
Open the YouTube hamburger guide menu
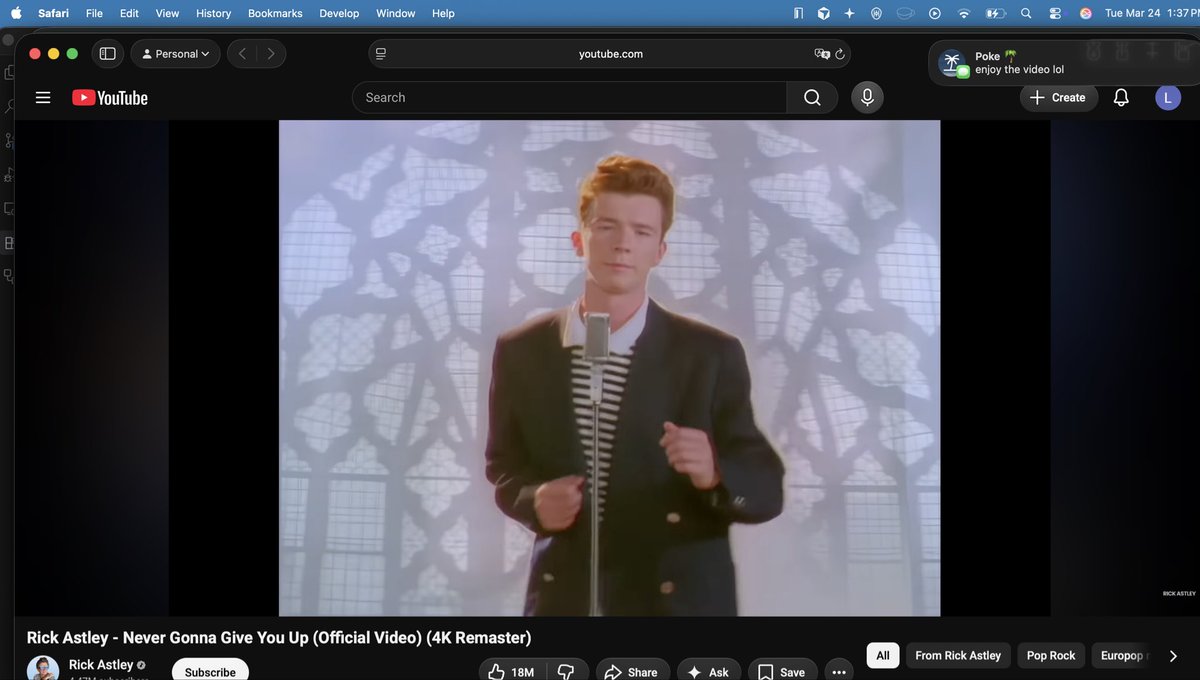[42, 98]
